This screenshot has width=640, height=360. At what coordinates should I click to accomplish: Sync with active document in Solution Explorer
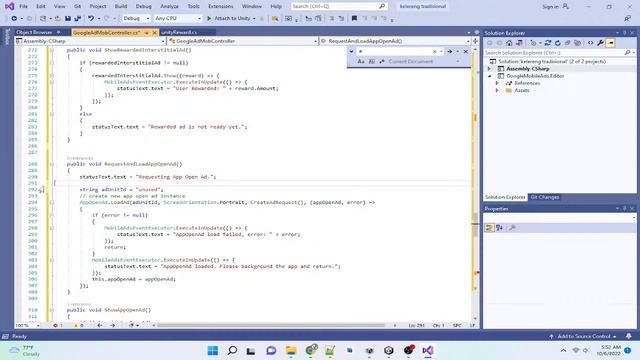pos(548,43)
